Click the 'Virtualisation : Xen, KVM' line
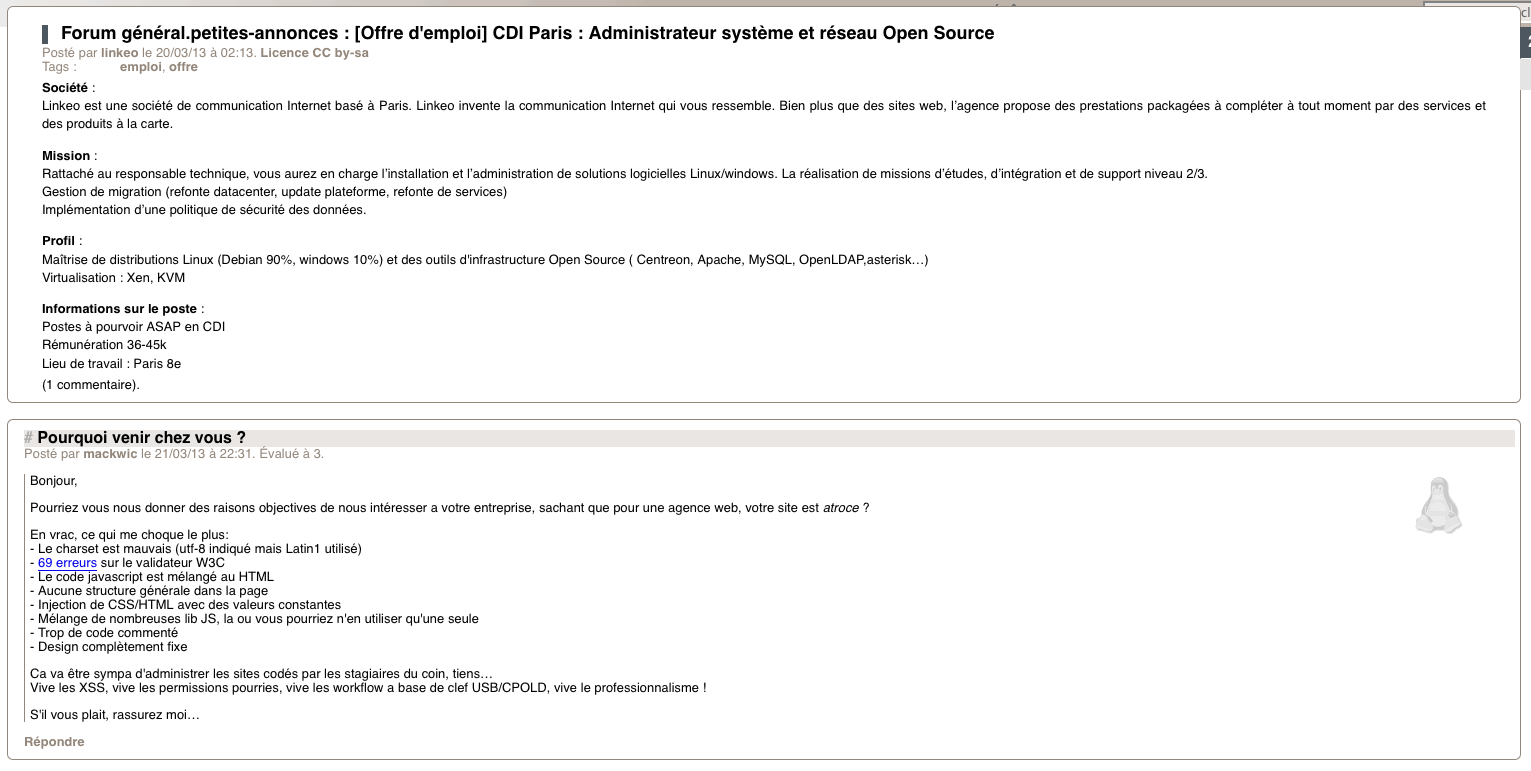The height and width of the screenshot is (771, 1531). coord(113,278)
